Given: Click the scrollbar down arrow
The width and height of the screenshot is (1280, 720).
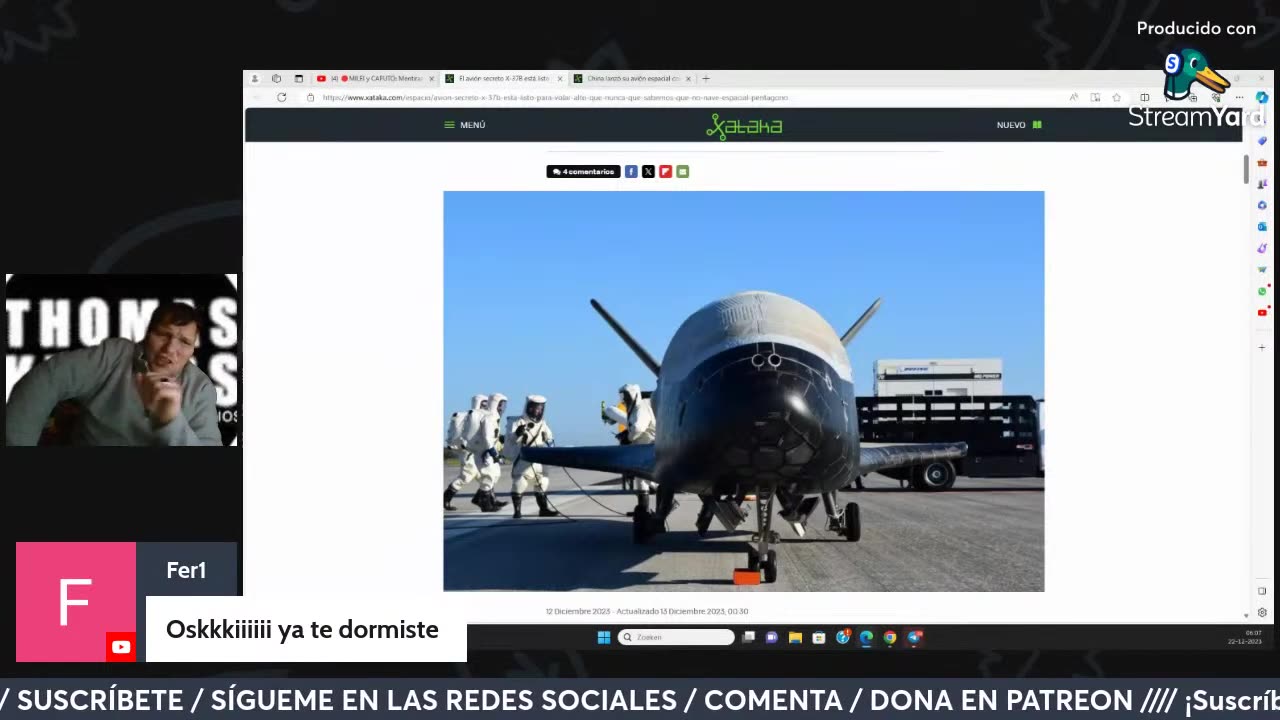Looking at the screenshot, I should pyautogui.click(x=1246, y=615).
